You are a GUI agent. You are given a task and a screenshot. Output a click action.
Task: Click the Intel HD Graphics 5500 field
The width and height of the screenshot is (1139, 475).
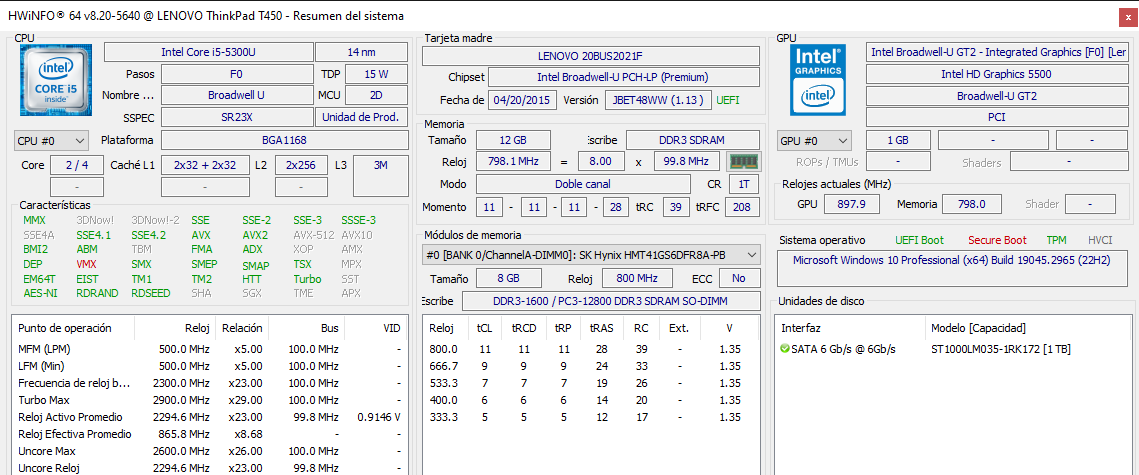tap(995, 74)
